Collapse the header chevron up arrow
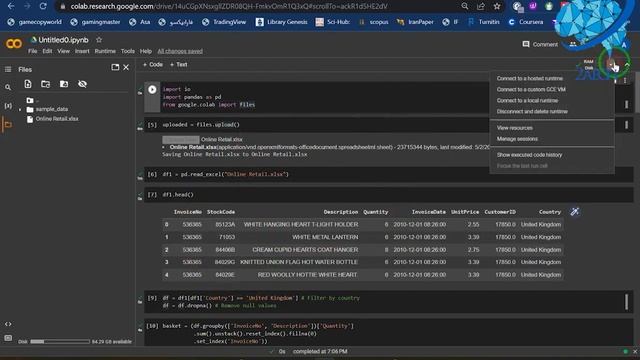 click(627, 64)
